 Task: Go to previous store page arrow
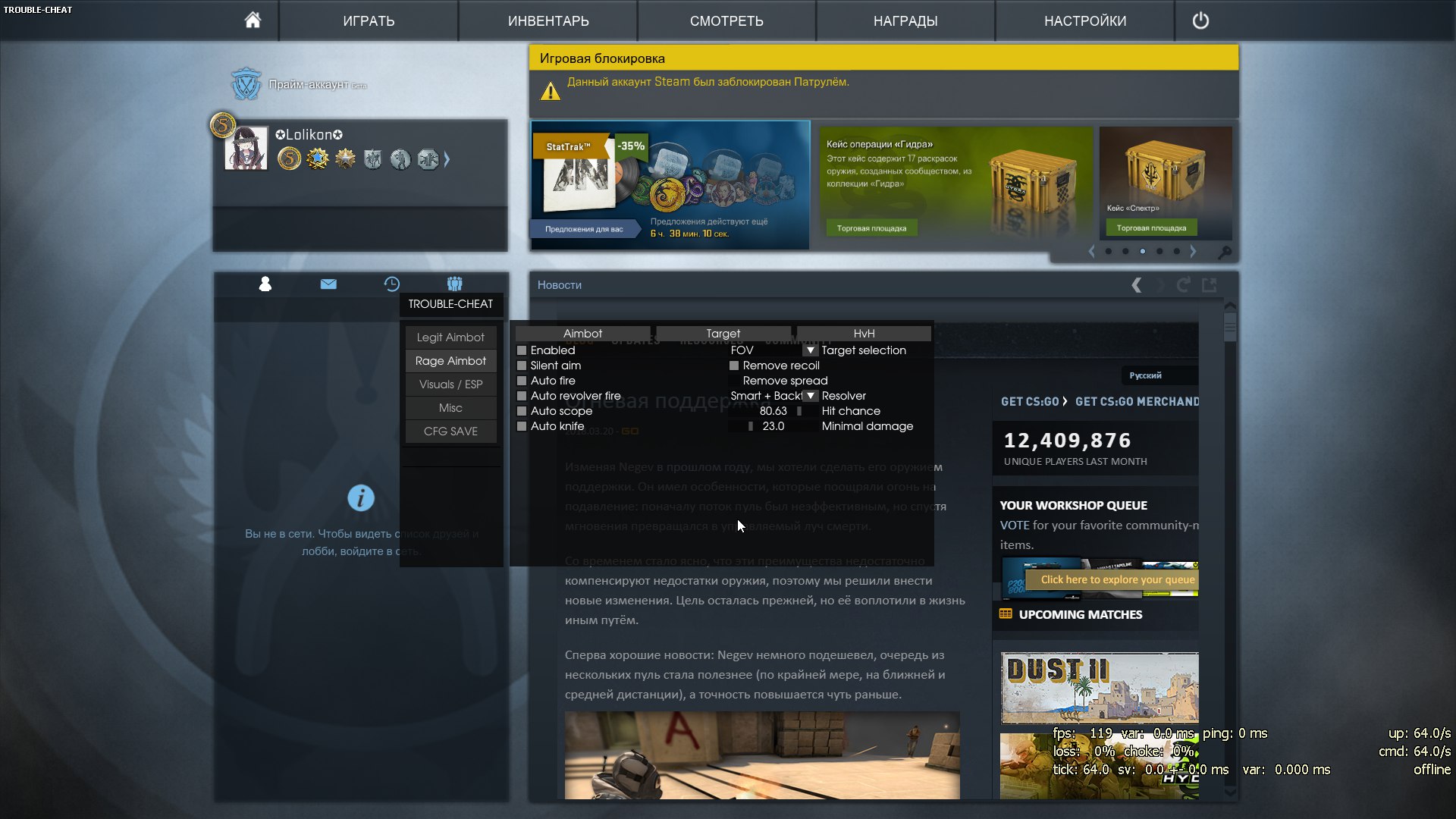[1091, 251]
